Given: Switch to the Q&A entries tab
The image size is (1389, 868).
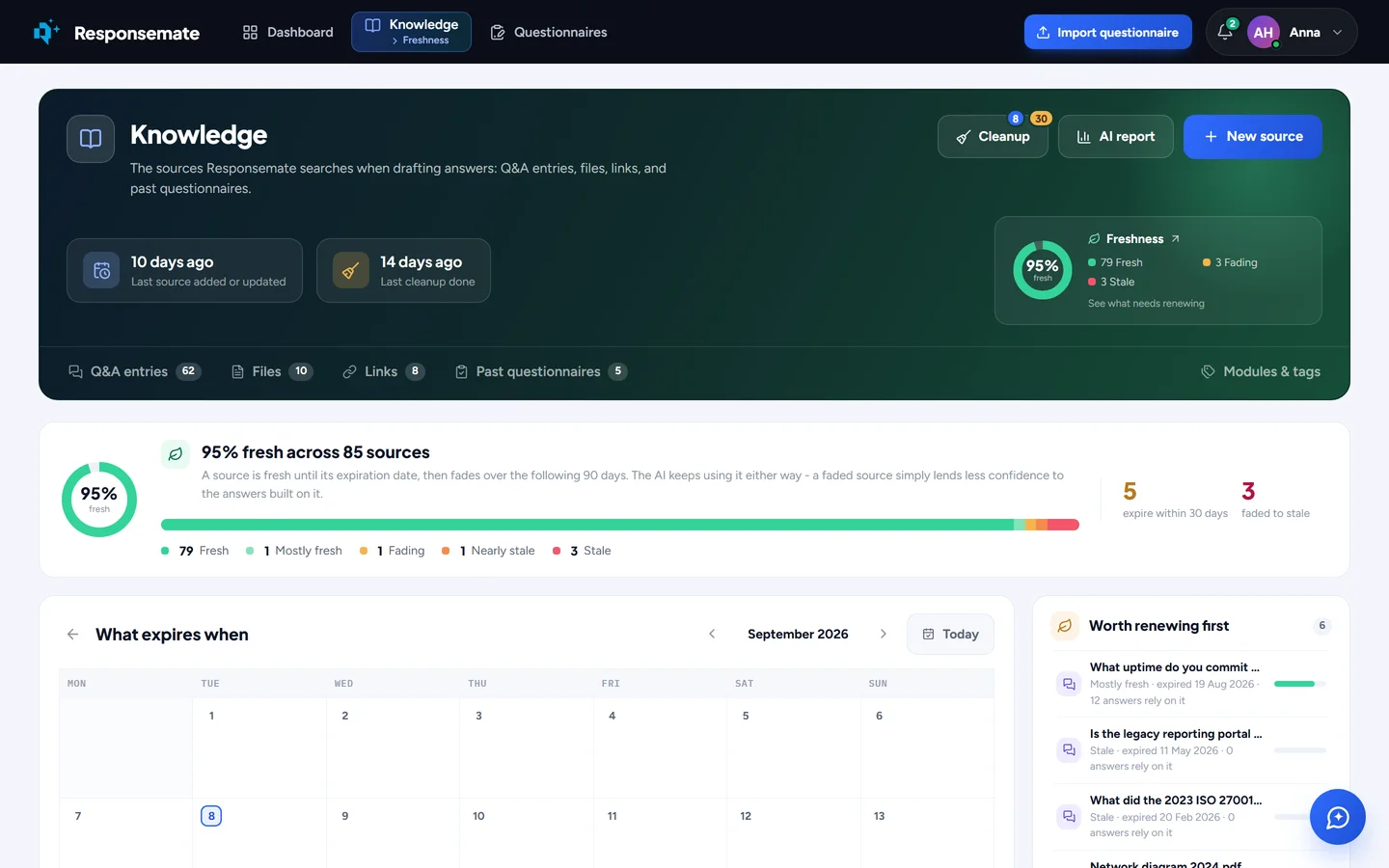Looking at the screenshot, I should coord(134,371).
